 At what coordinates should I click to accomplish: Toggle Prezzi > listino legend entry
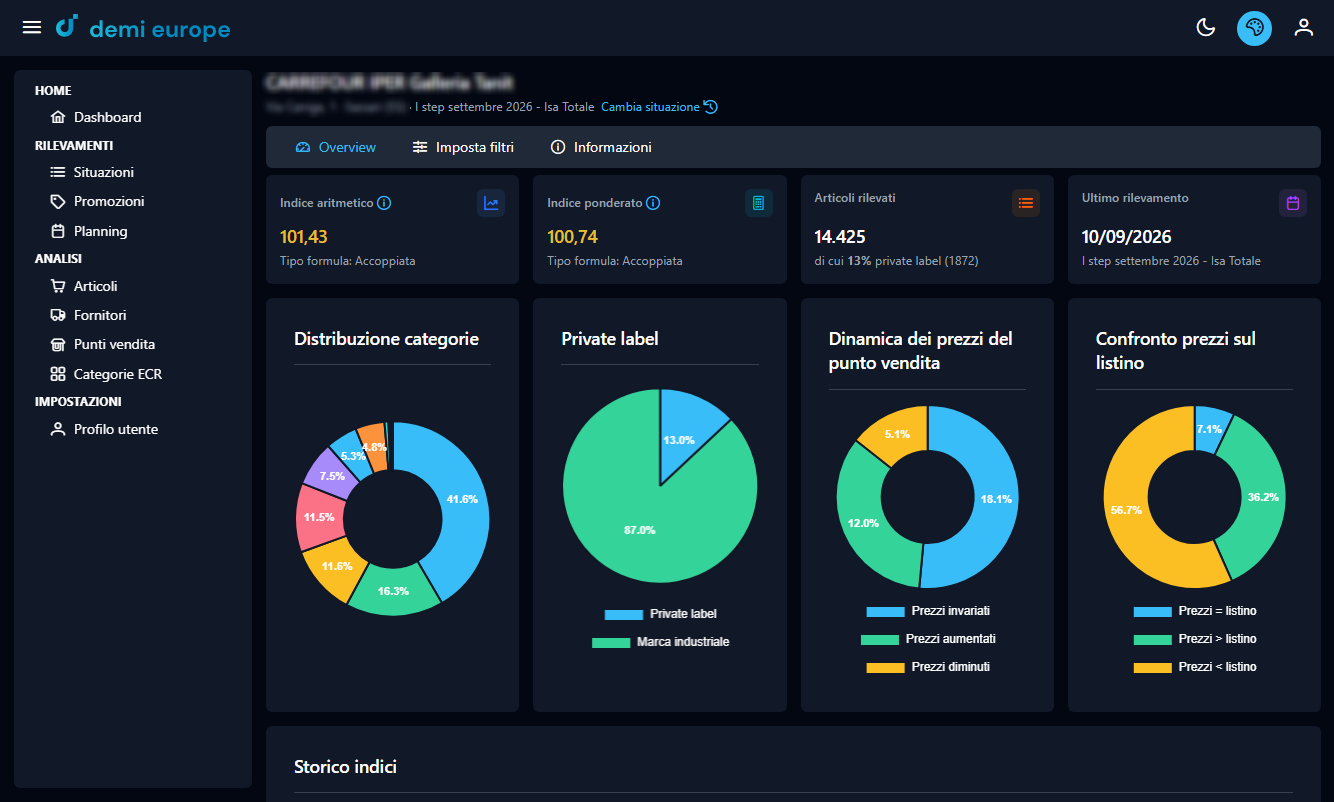click(x=1195, y=639)
